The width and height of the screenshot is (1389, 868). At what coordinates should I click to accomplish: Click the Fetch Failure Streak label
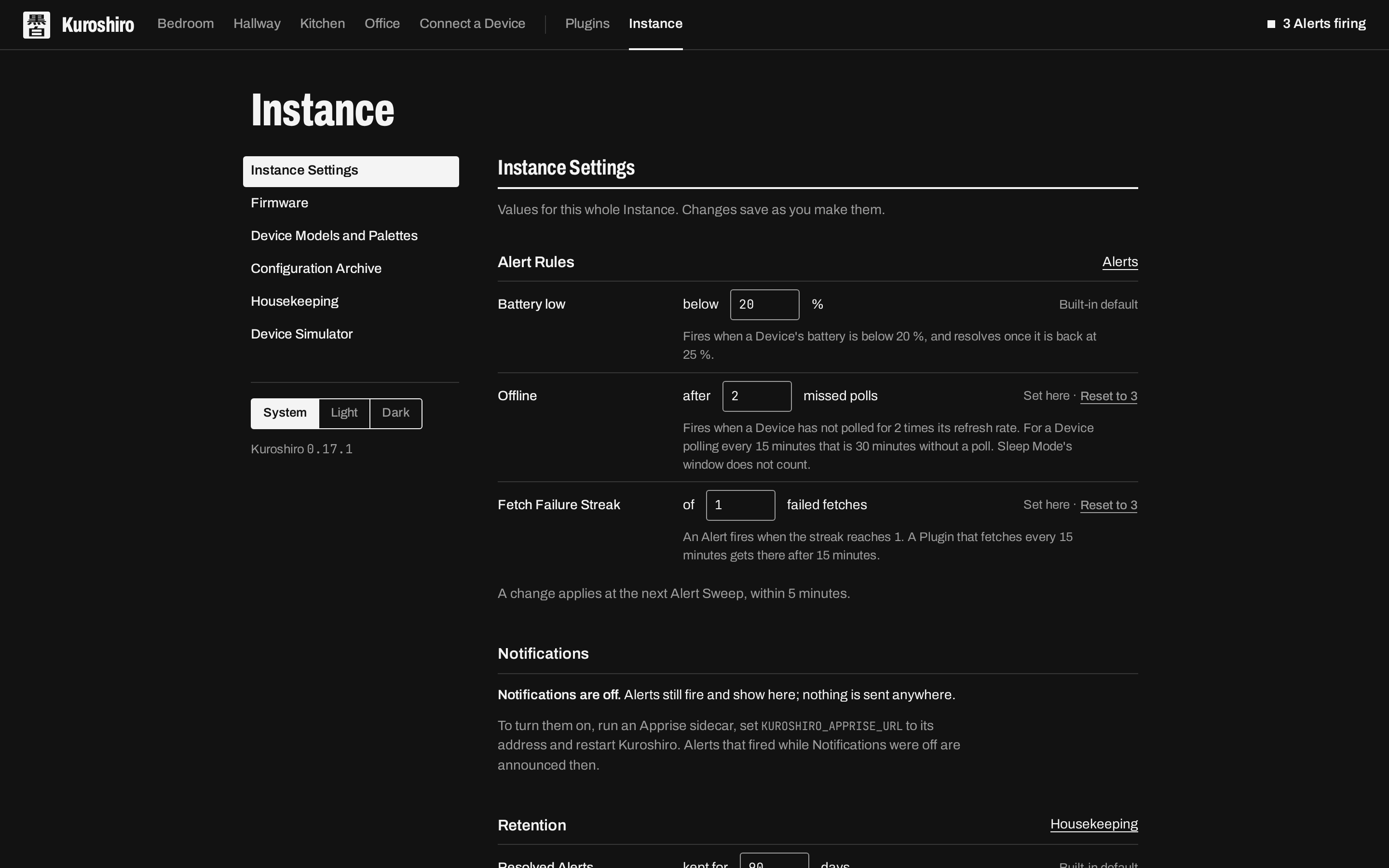pos(558,505)
